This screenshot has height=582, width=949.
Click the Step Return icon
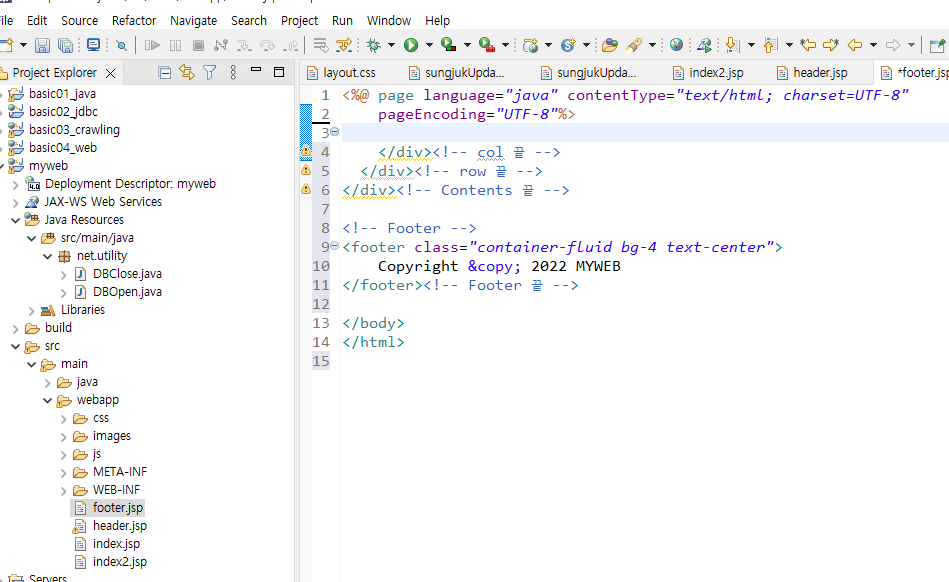tap(291, 45)
